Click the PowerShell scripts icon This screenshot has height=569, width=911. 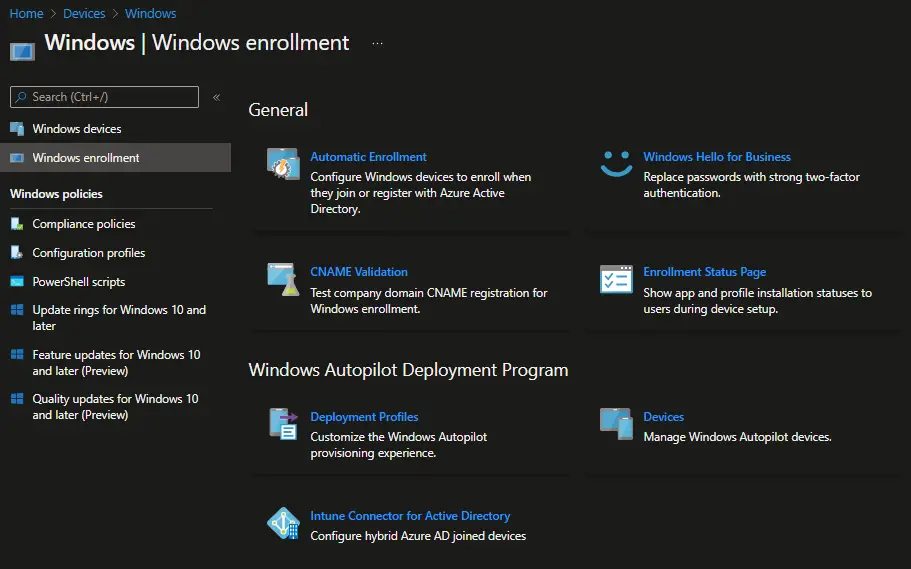(x=17, y=282)
